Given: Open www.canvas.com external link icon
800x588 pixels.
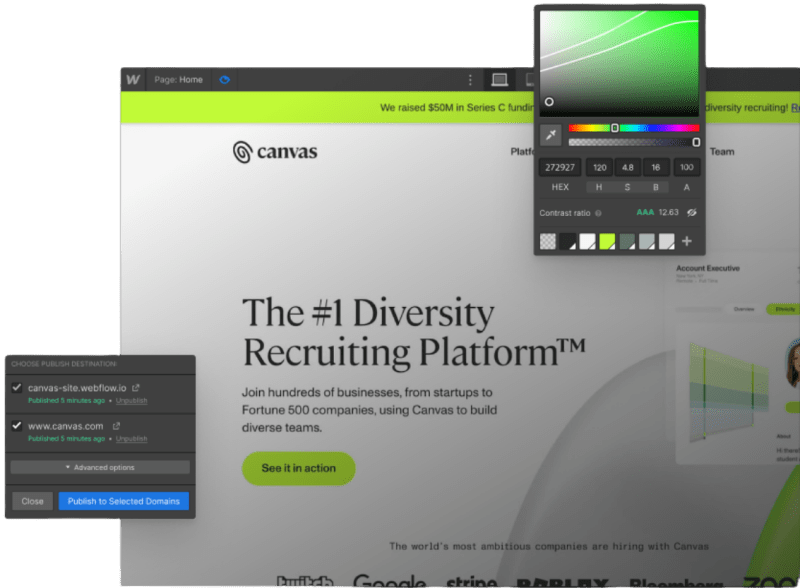Looking at the screenshot, I should pyautogui.click(x=116, y=426).
